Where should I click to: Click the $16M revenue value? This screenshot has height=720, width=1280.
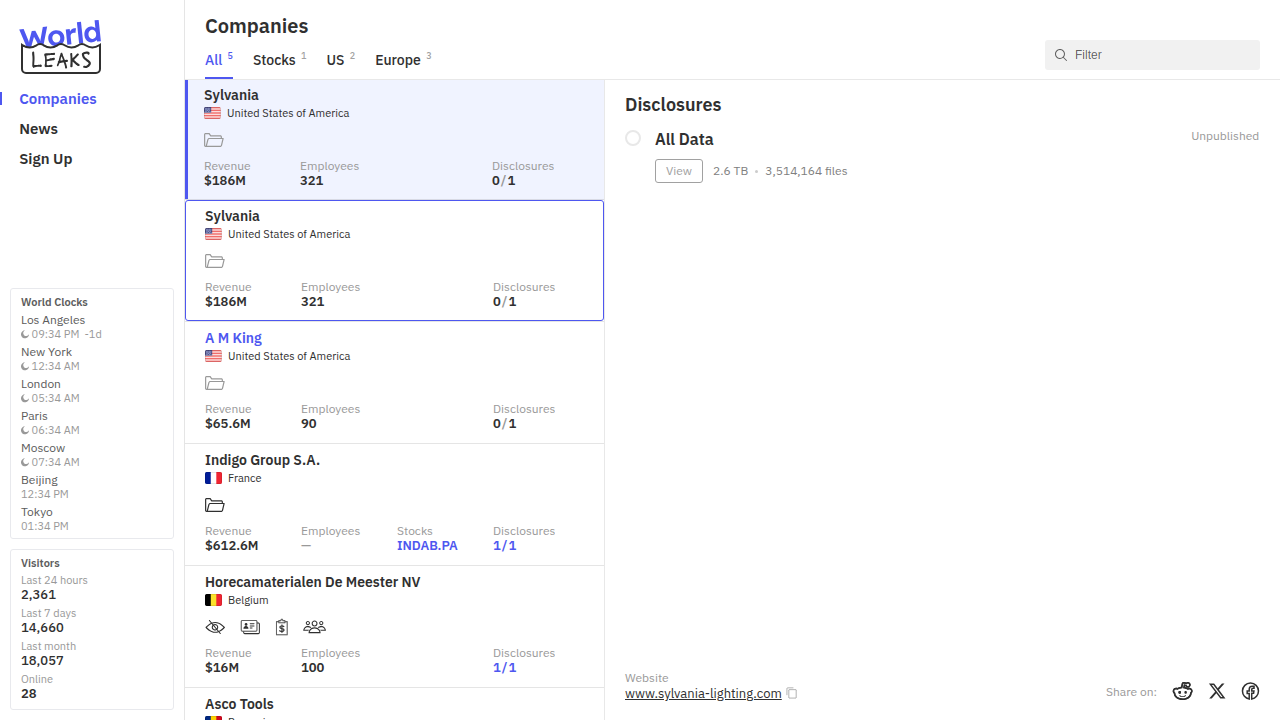pyautogui.click(x=222, y=668)
